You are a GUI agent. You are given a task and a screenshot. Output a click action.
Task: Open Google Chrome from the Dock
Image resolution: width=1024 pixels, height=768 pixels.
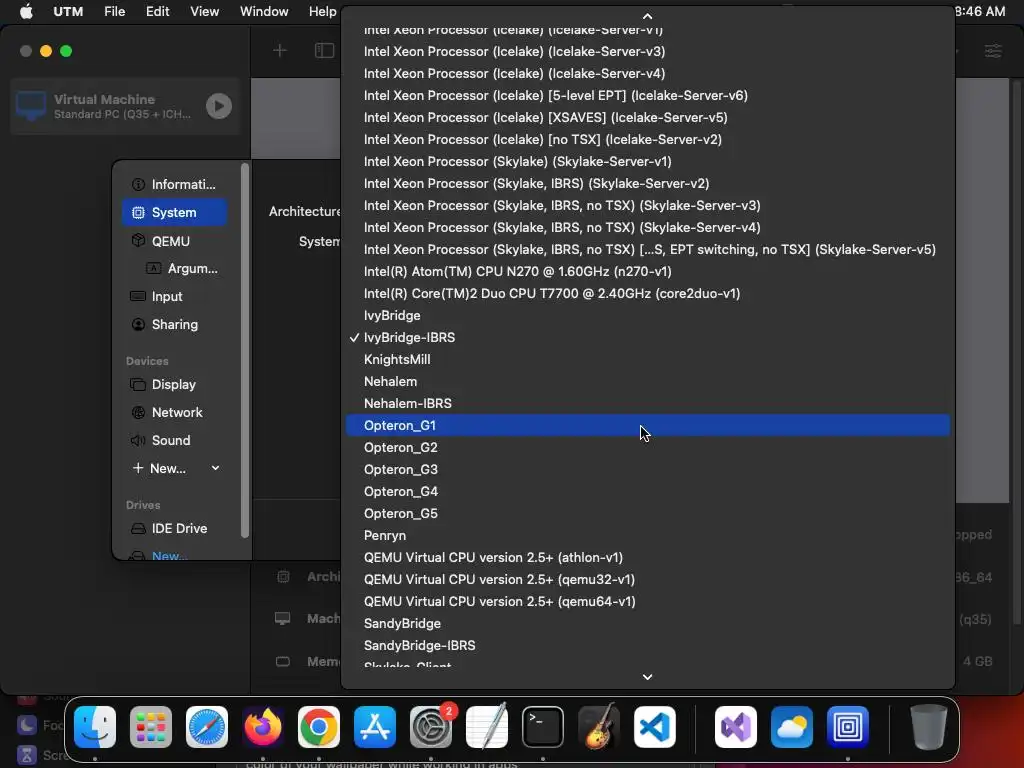[x=319, y=727]
